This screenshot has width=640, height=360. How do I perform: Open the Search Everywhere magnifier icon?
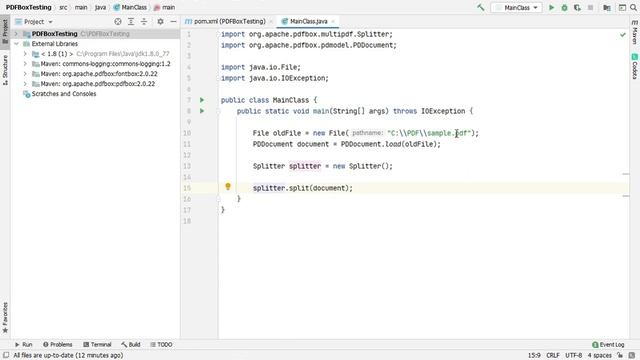(x=633, y=7)
